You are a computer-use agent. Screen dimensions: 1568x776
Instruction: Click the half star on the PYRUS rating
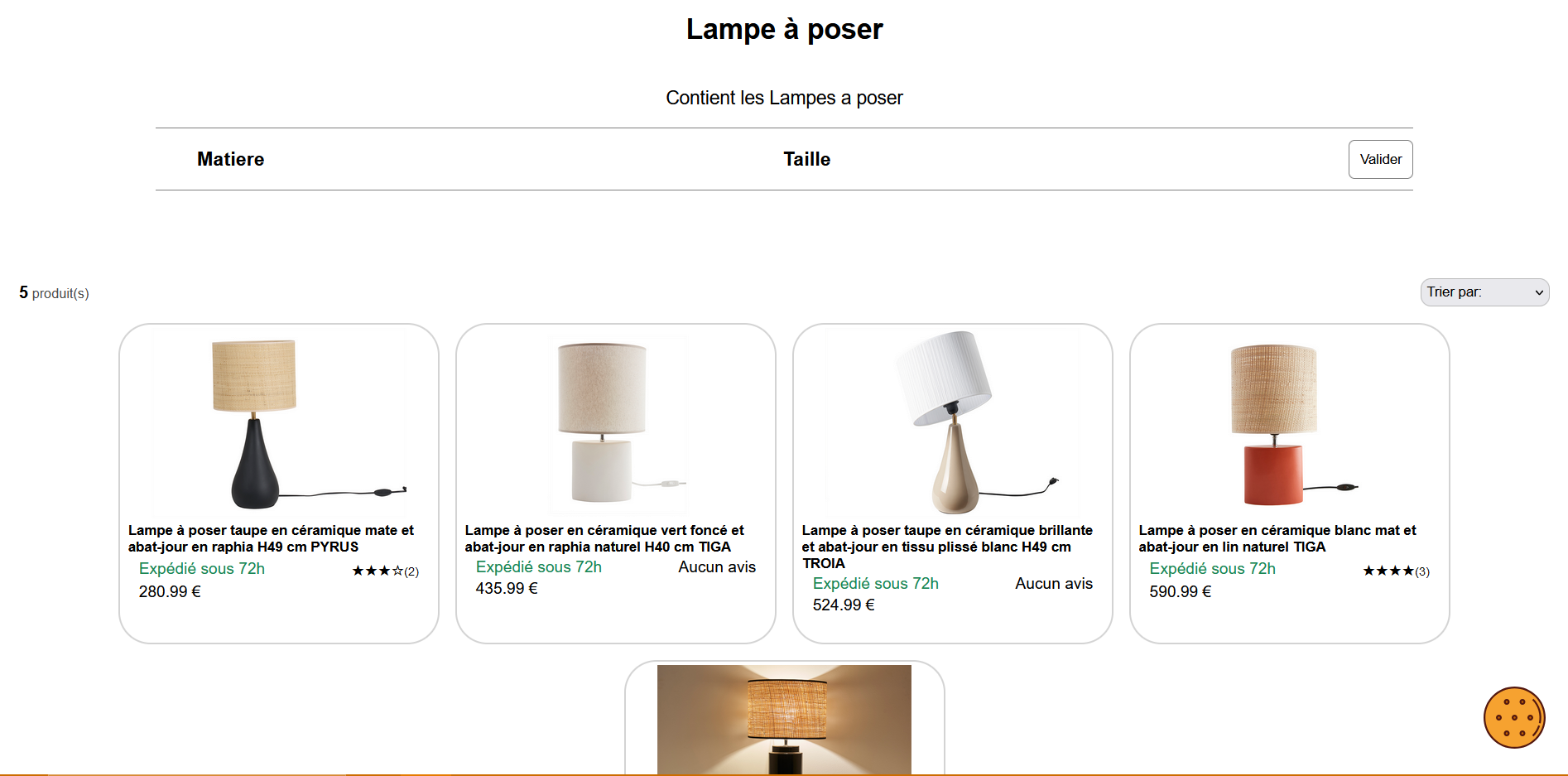[397, 570]
